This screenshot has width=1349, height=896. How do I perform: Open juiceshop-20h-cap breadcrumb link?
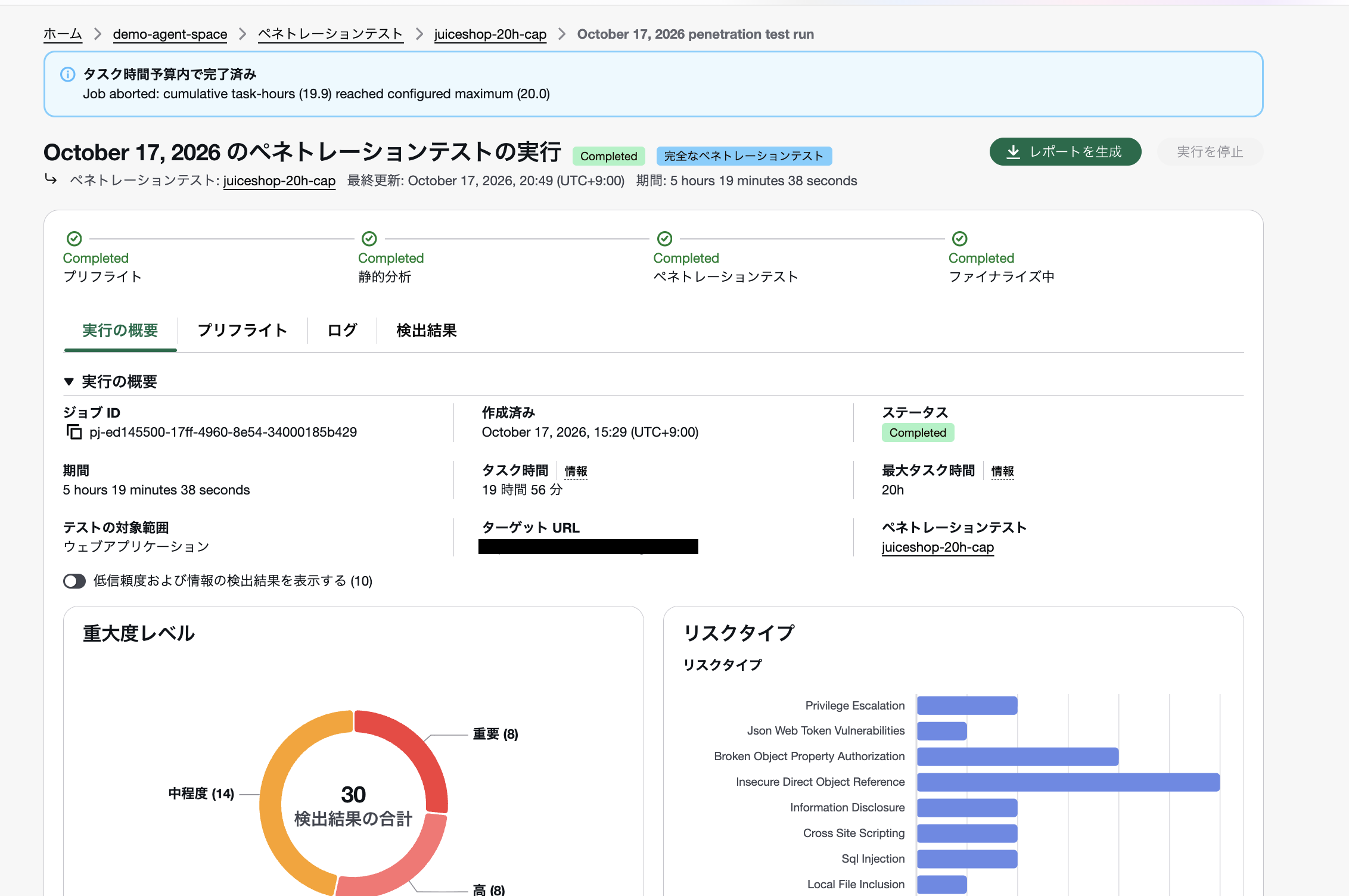click(490, 34)
